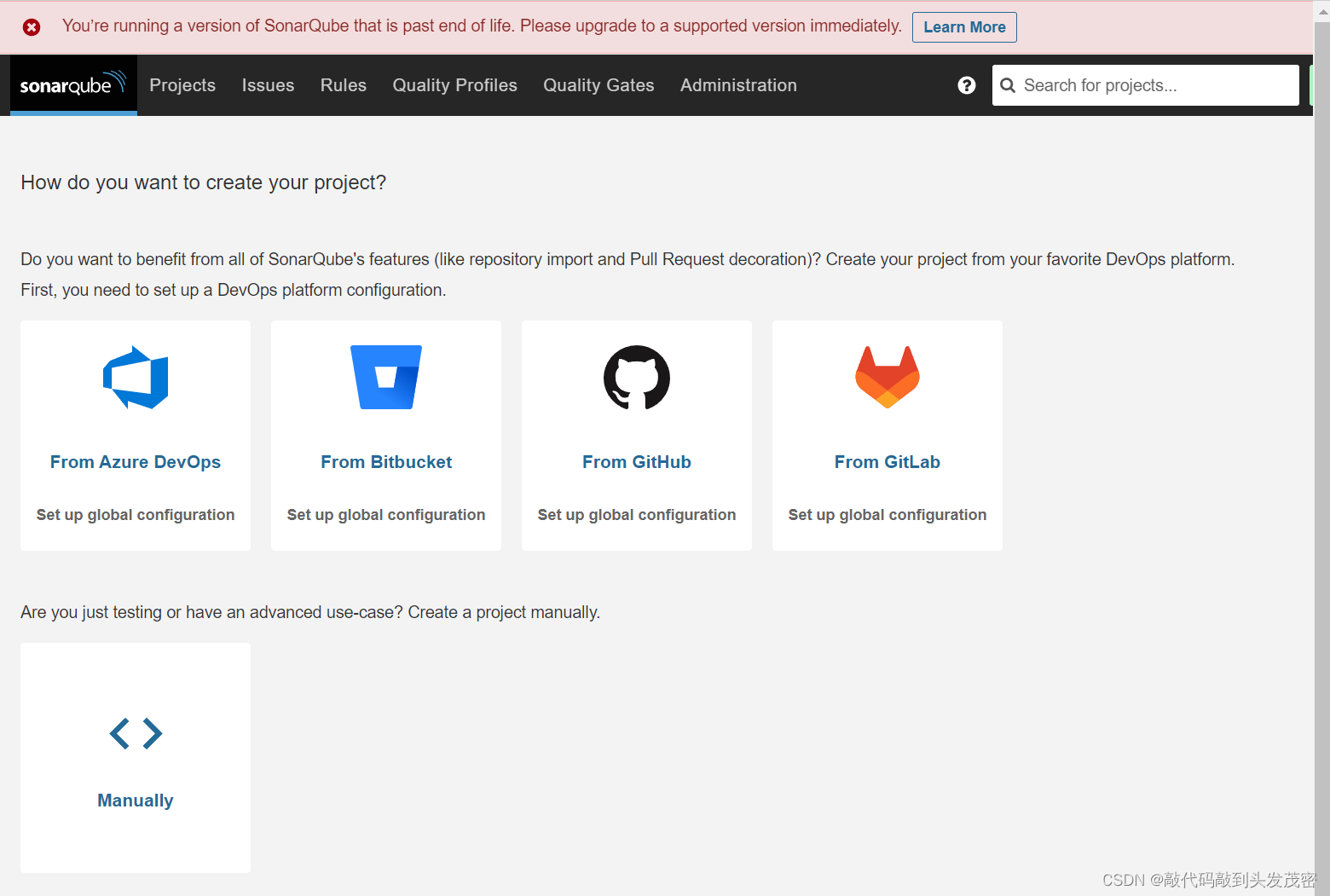
Task: Choose From GitHub
Action: click(637, 462)
